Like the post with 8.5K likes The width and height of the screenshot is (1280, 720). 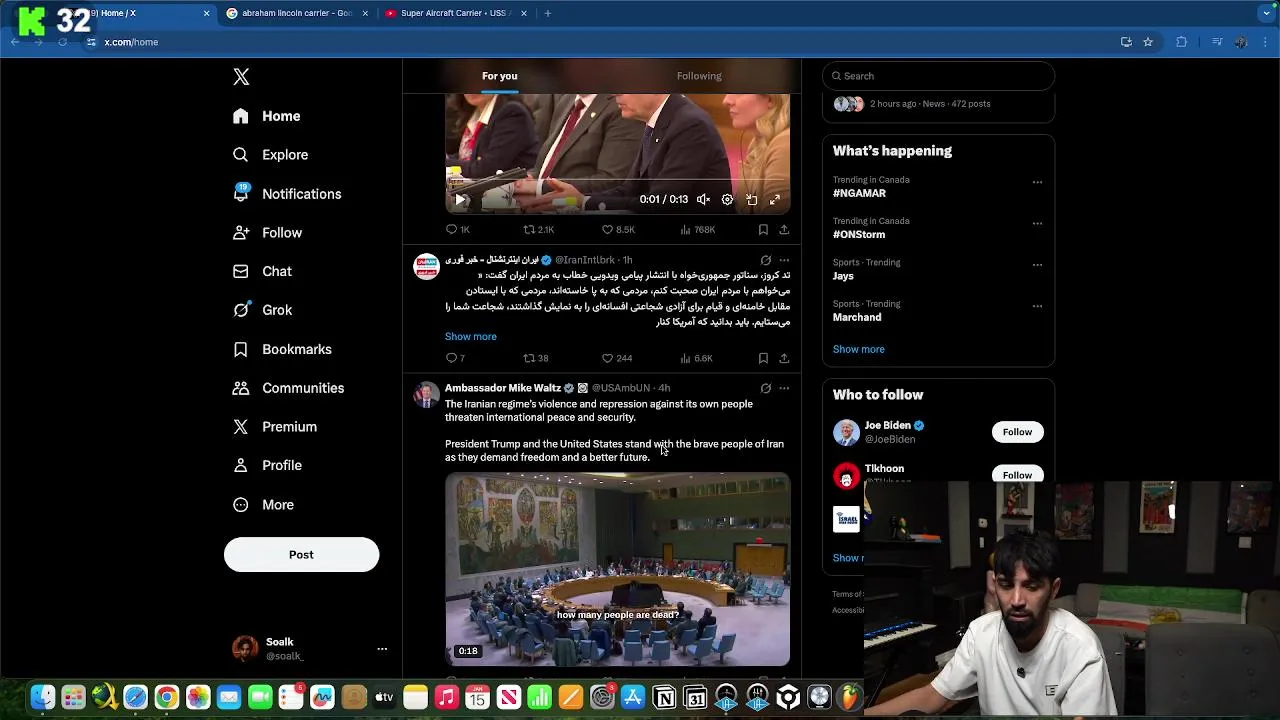[x=618, y=230]
